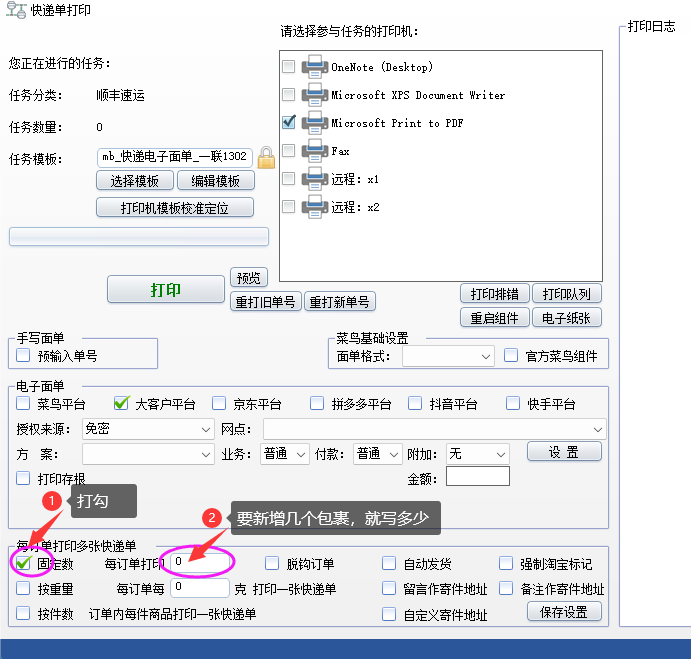Click the Microsoft Print to PDF printer icon

pos(314,123)
